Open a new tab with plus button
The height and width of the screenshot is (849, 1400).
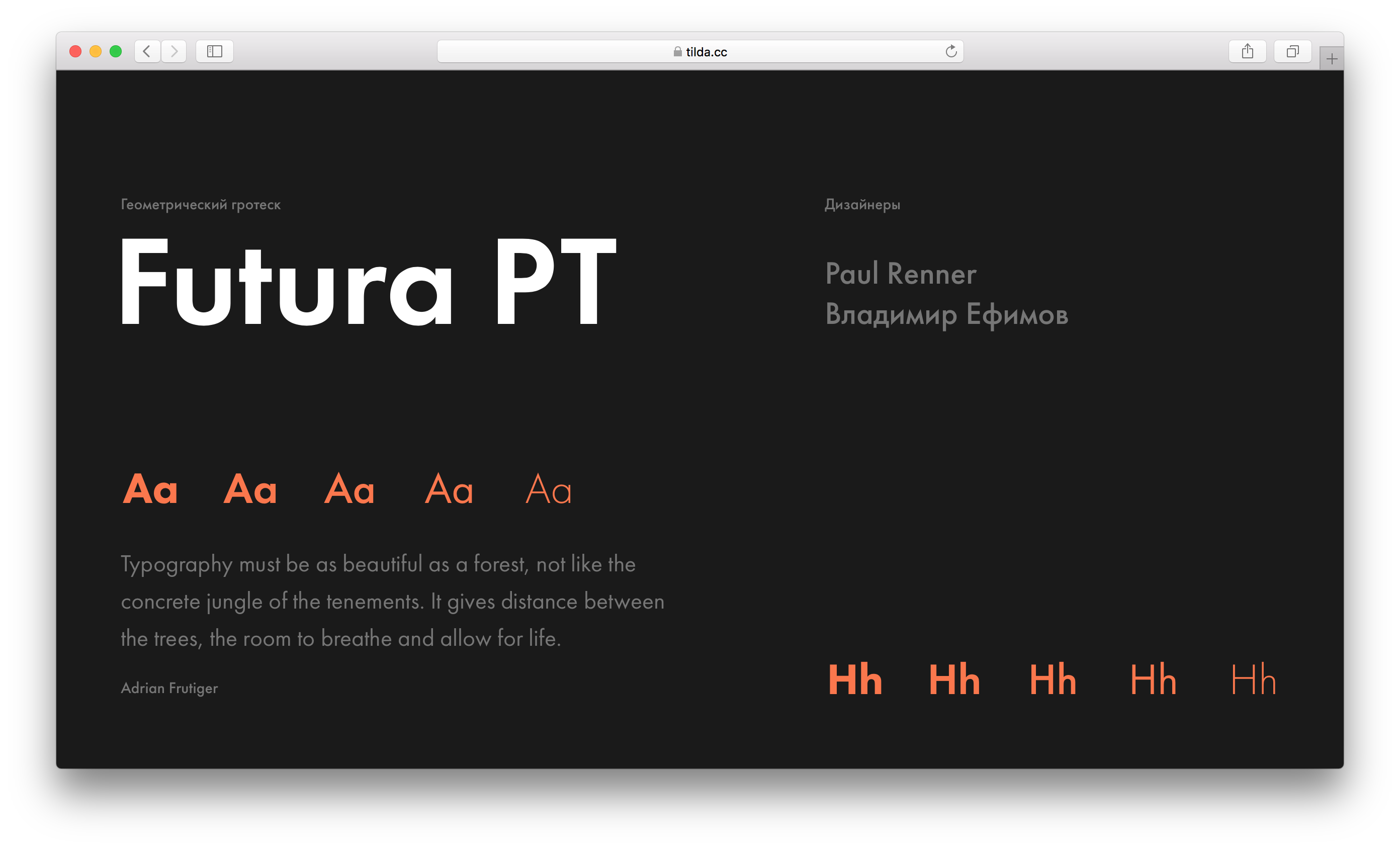click(1331, 59)
